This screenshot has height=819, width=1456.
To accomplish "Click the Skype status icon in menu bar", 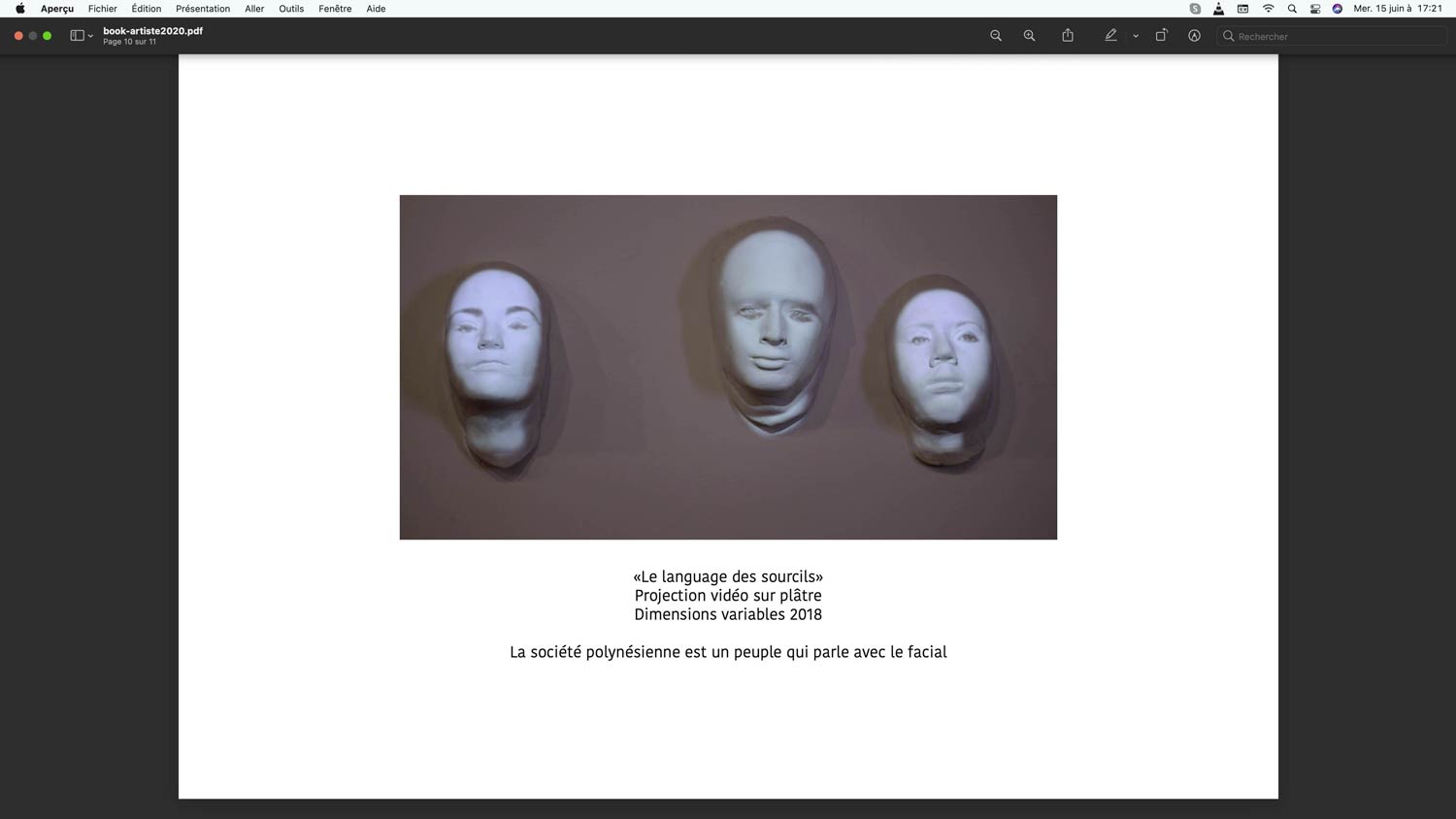I will pos(1195,9).
